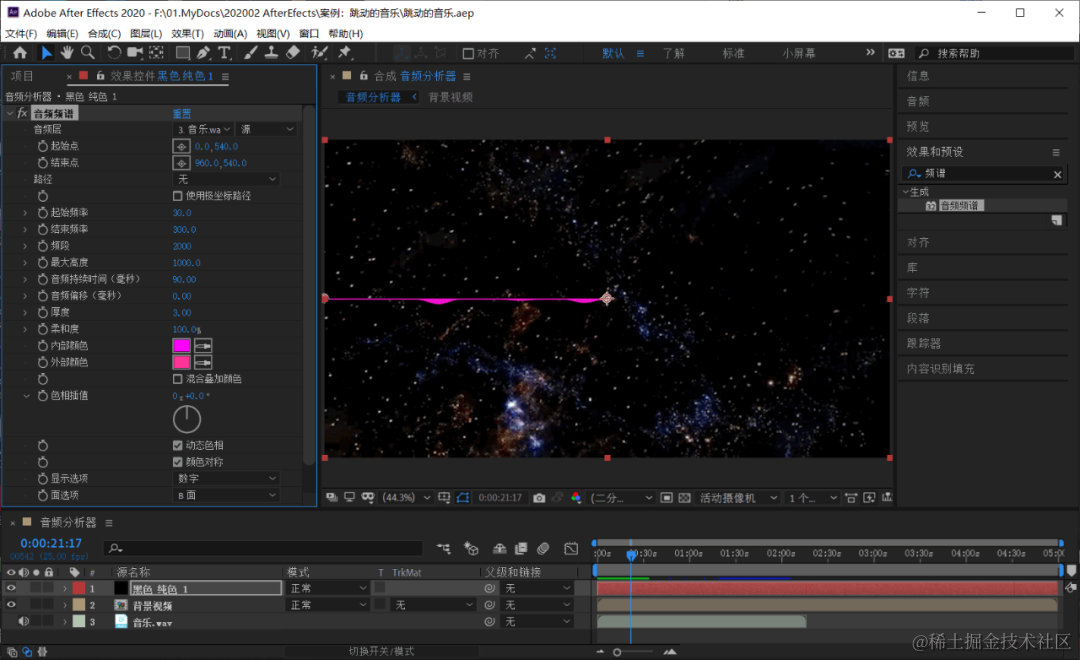Switch to the 项目 panel tab
The image size is (1080, 660).
coord(22,76)
